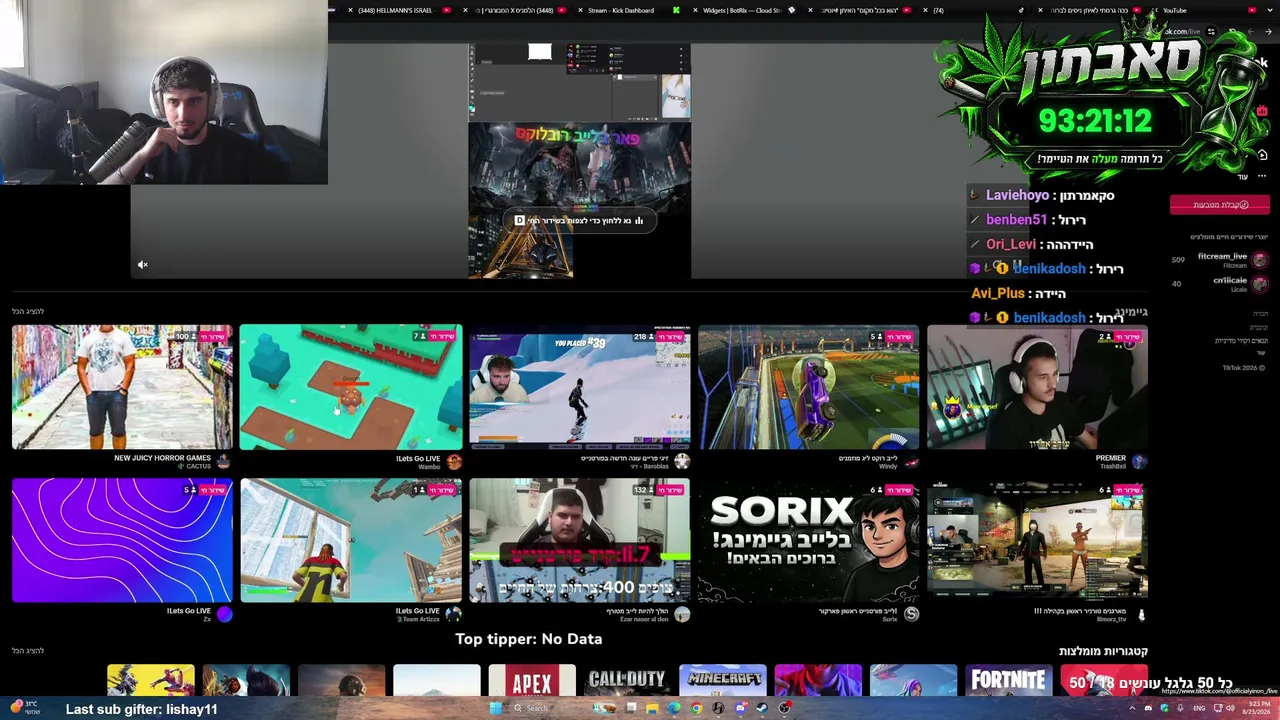Open the purple wavy-lines live thumbnail
This screenshot has height=720, width=1280.
122,540
